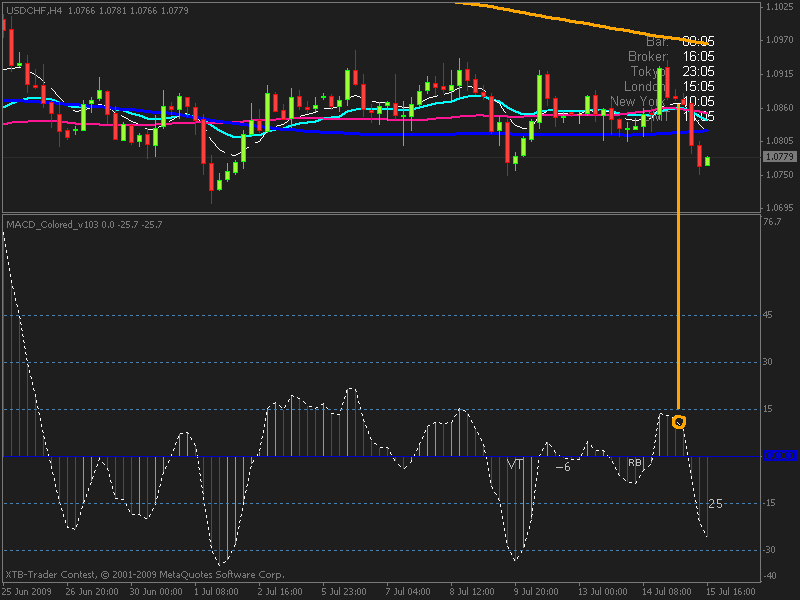Click the 30 Jun 00:00 time label
This screenshot has width=800, height=600.
pyautogui.click(x=156, y=592)
